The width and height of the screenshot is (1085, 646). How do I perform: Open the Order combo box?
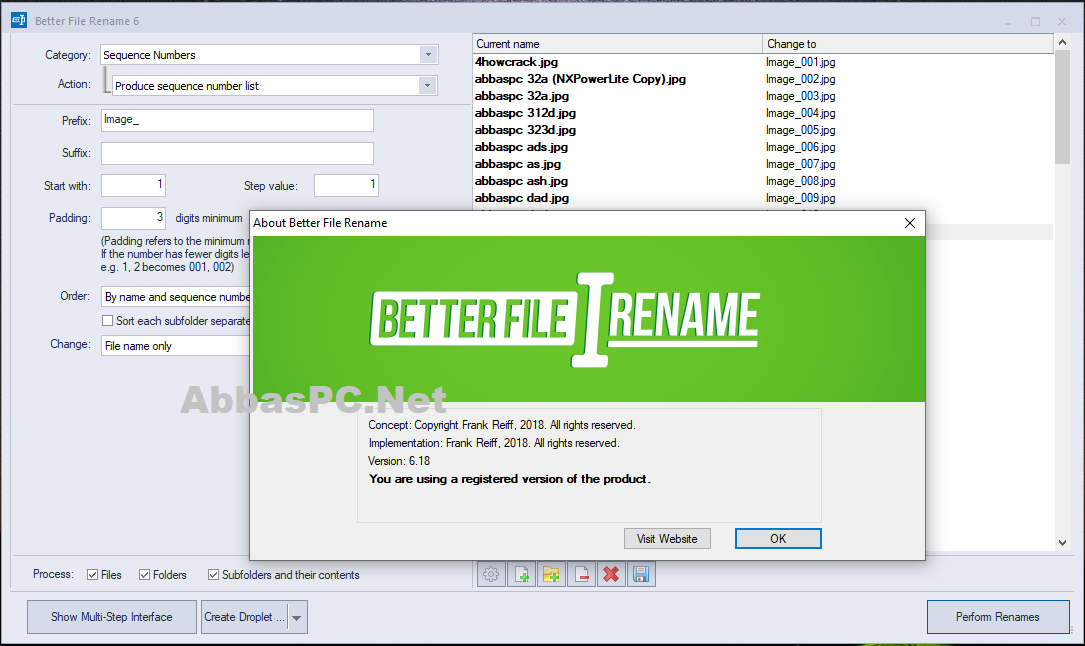pyautogui.click(x=176, y=297)
